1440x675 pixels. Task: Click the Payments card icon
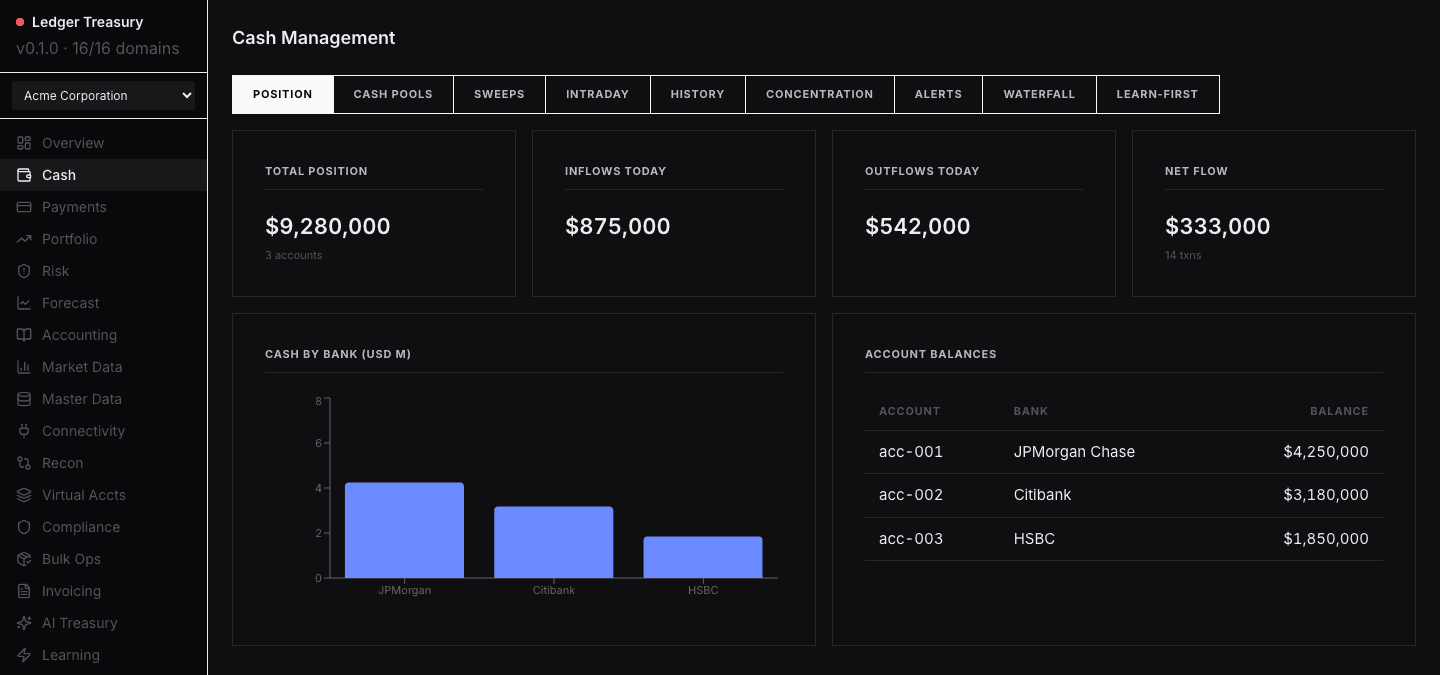24,207
